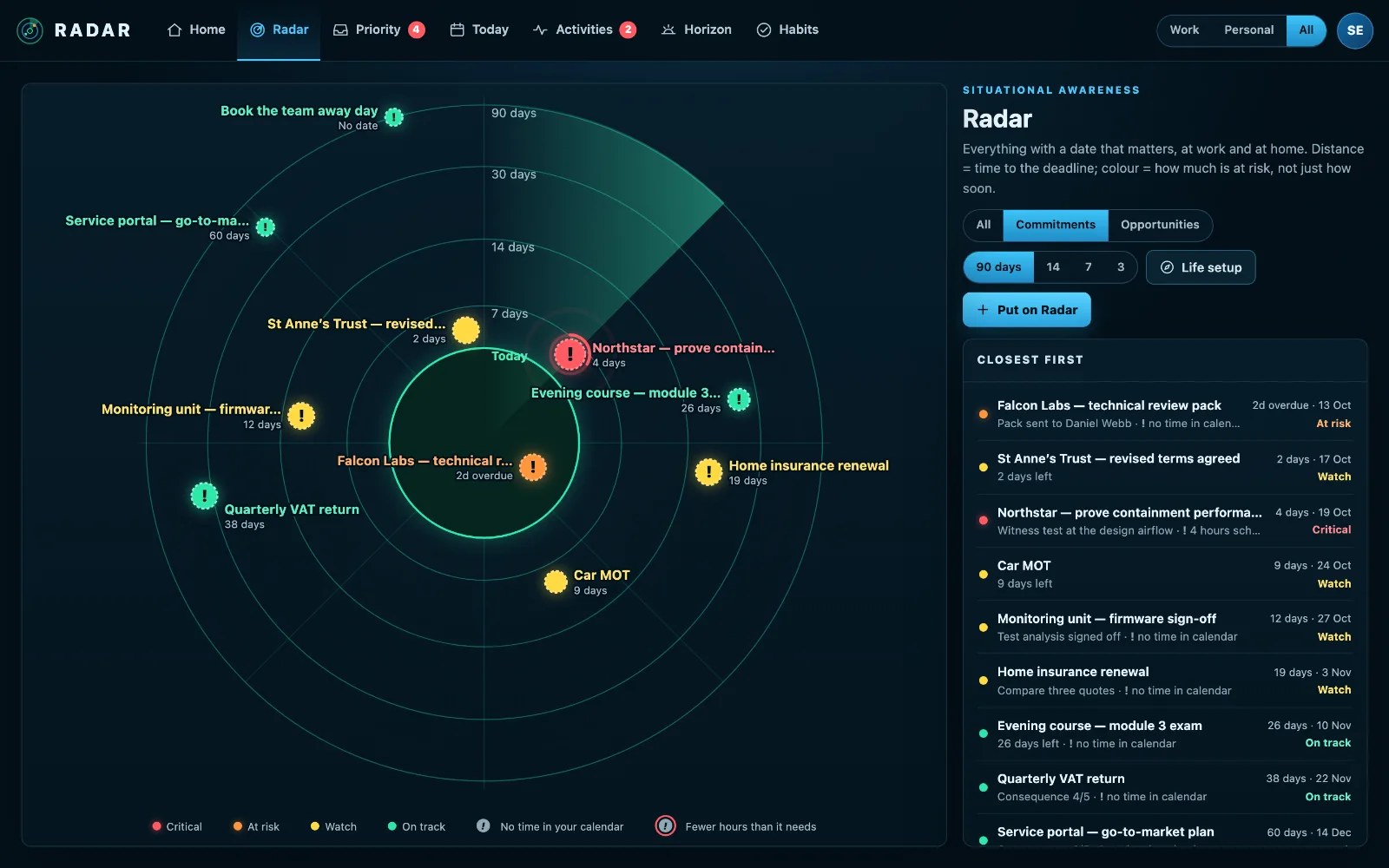The image size is (1389, 868).
Task: Click Monitoring unit firmware blip
Action: point(301,416)
